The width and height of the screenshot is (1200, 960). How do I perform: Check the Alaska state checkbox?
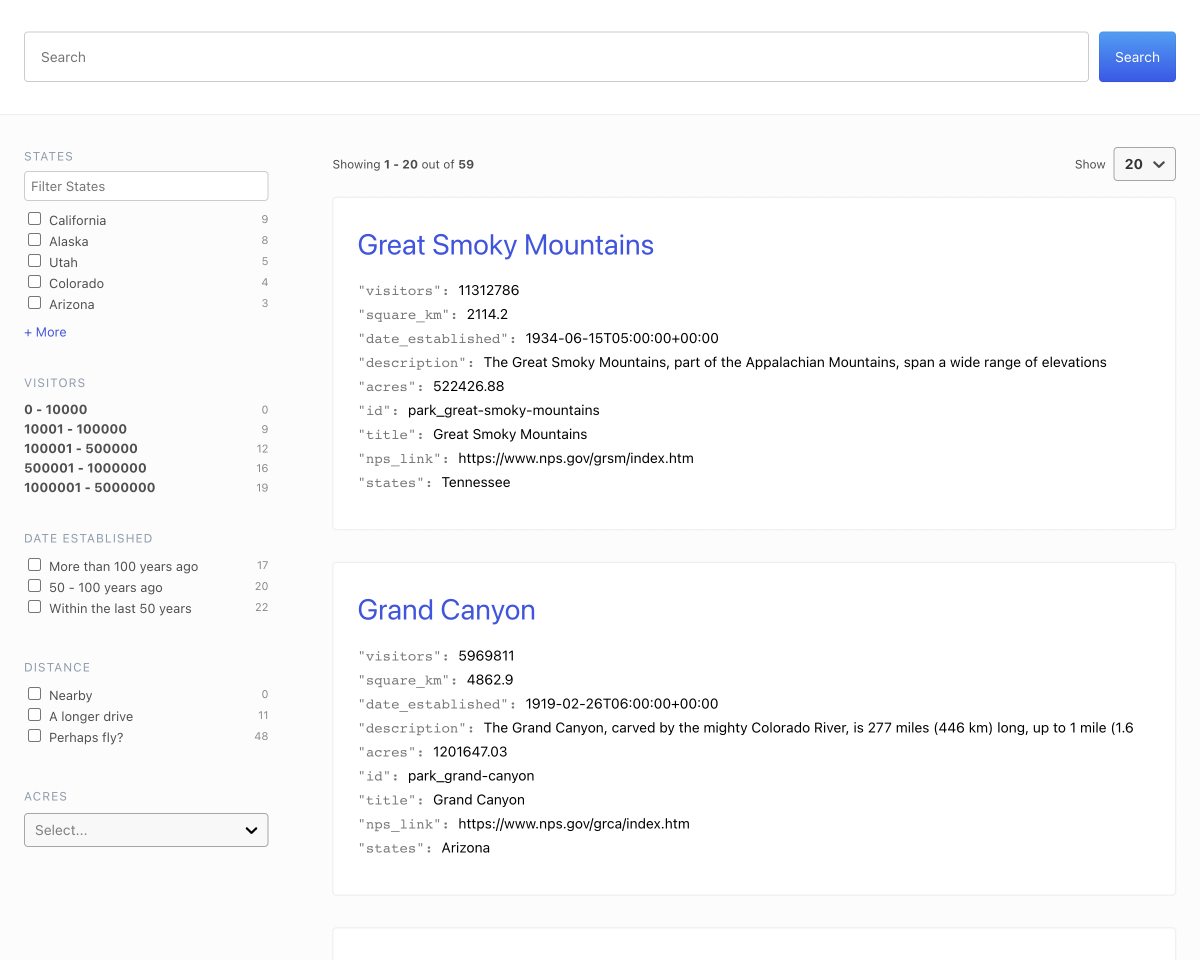(x=35, y=240)
